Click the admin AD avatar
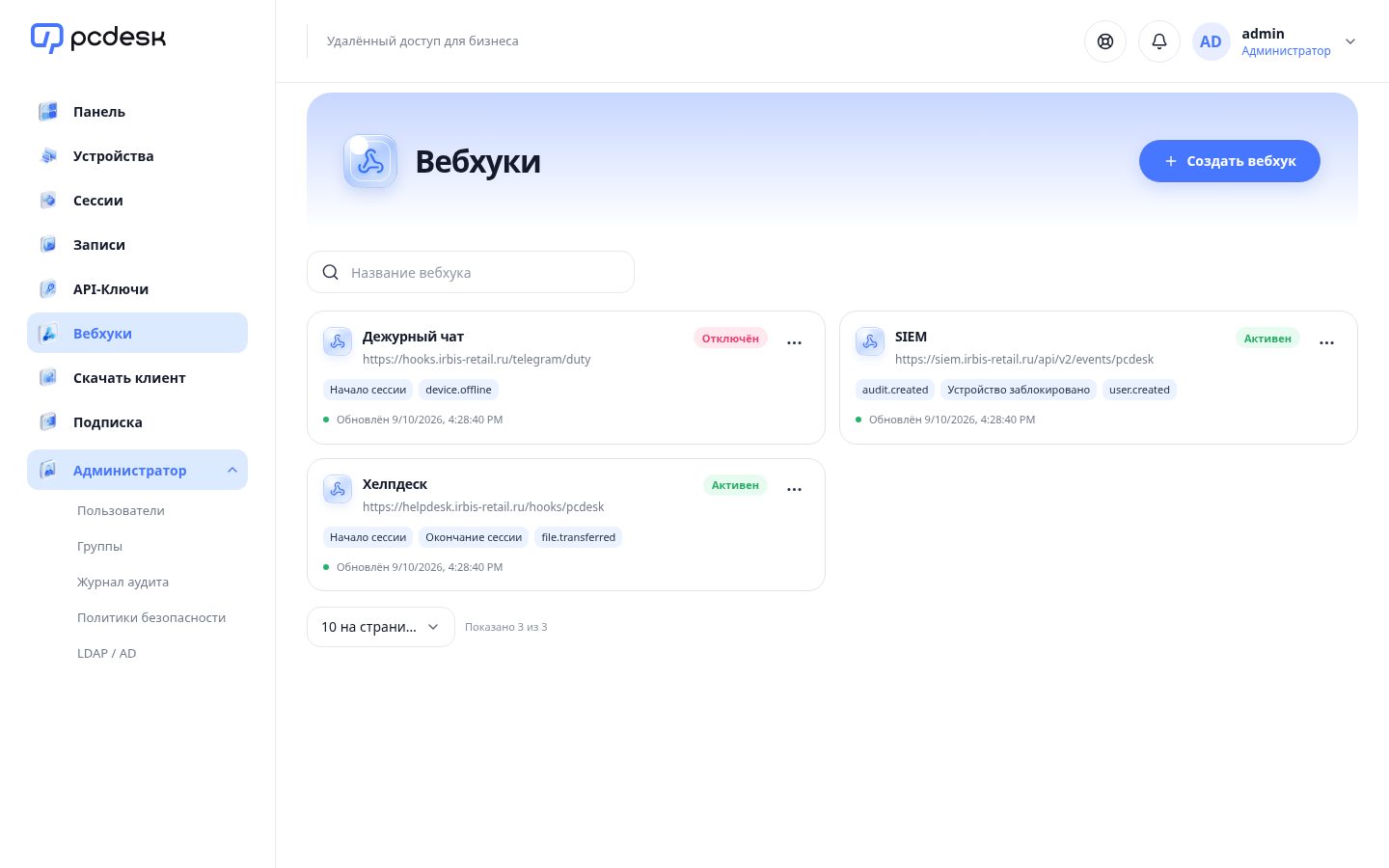This screenshot has height=868, width=1389. [1211, 41]
